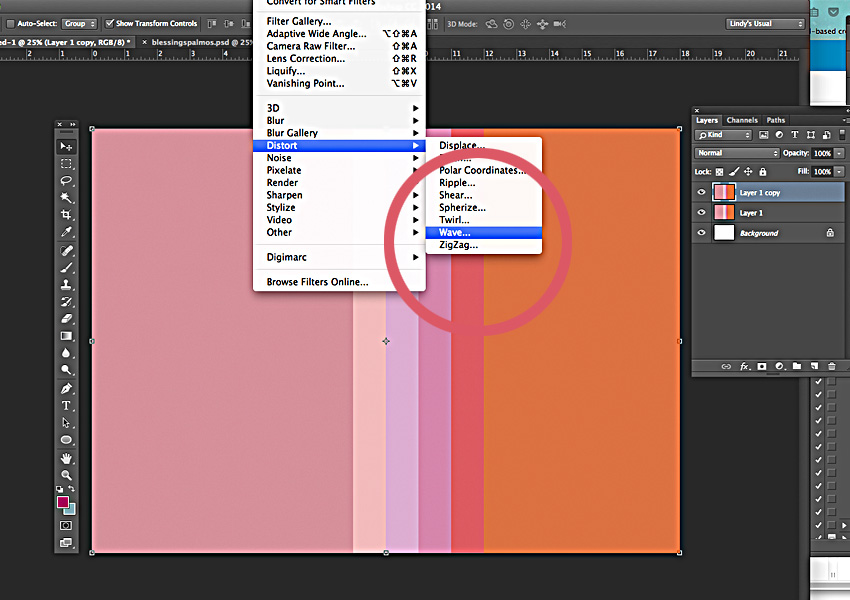
Task: Click Browse Filters Online menu entry
Action: 317,282
